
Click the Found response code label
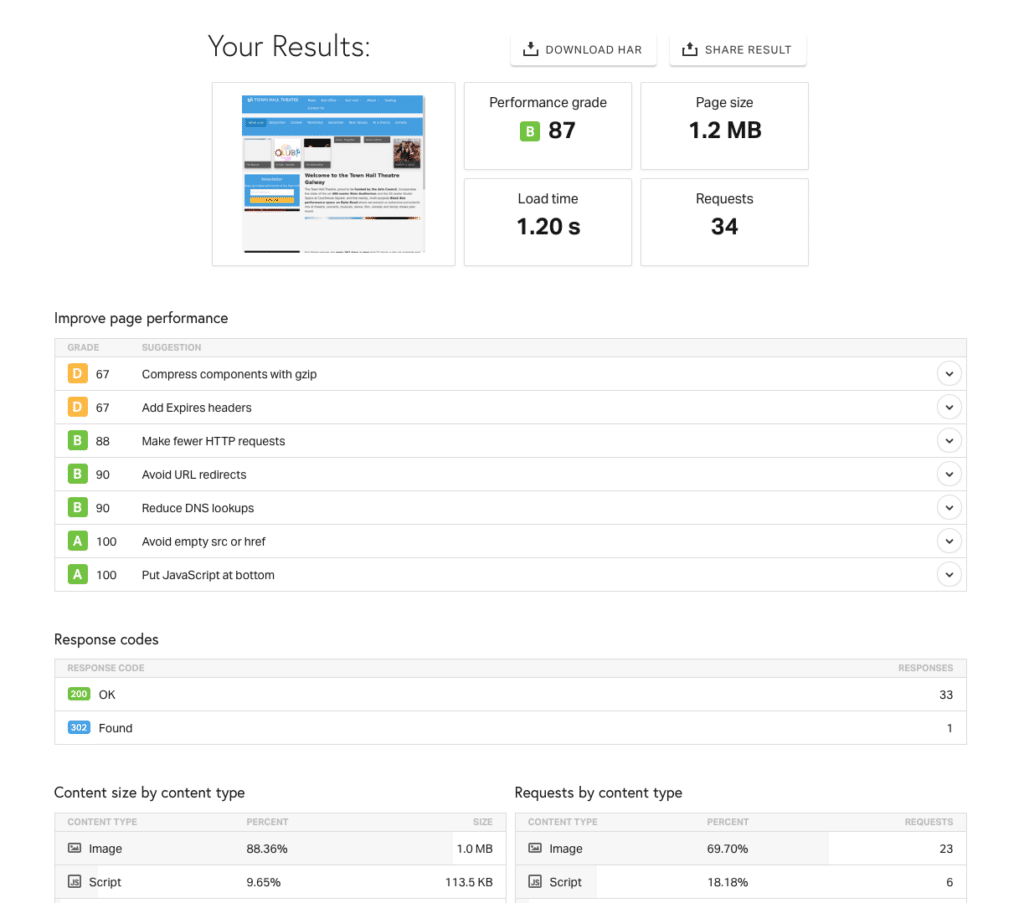(x=116, y=728)
